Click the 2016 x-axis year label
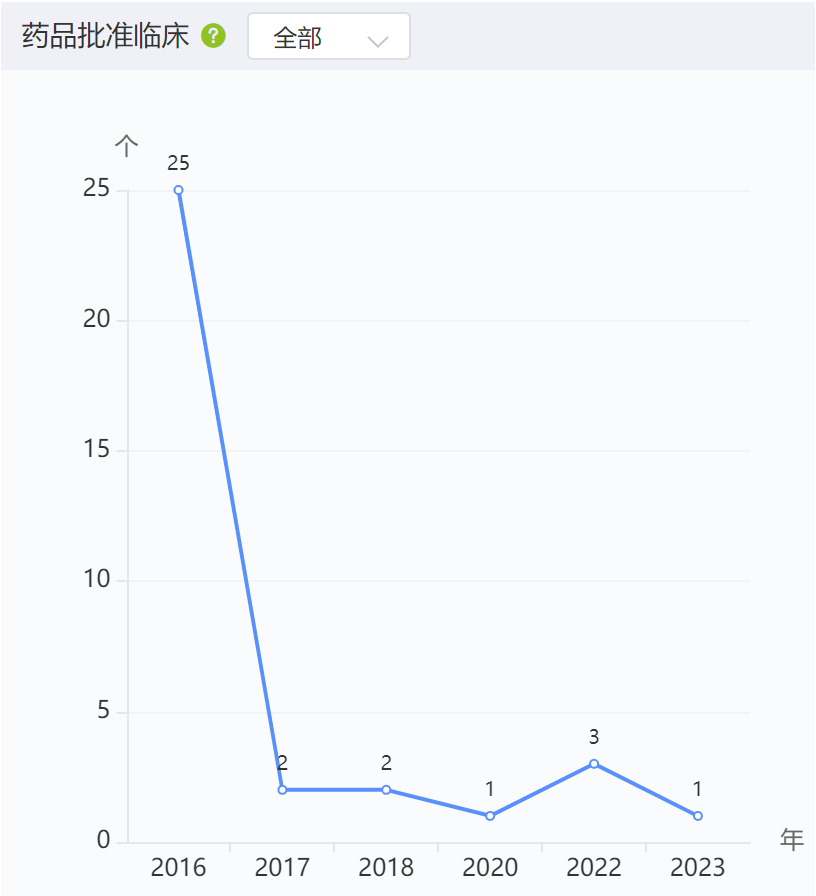Screen dimensions: 816x896 point(178,867)
